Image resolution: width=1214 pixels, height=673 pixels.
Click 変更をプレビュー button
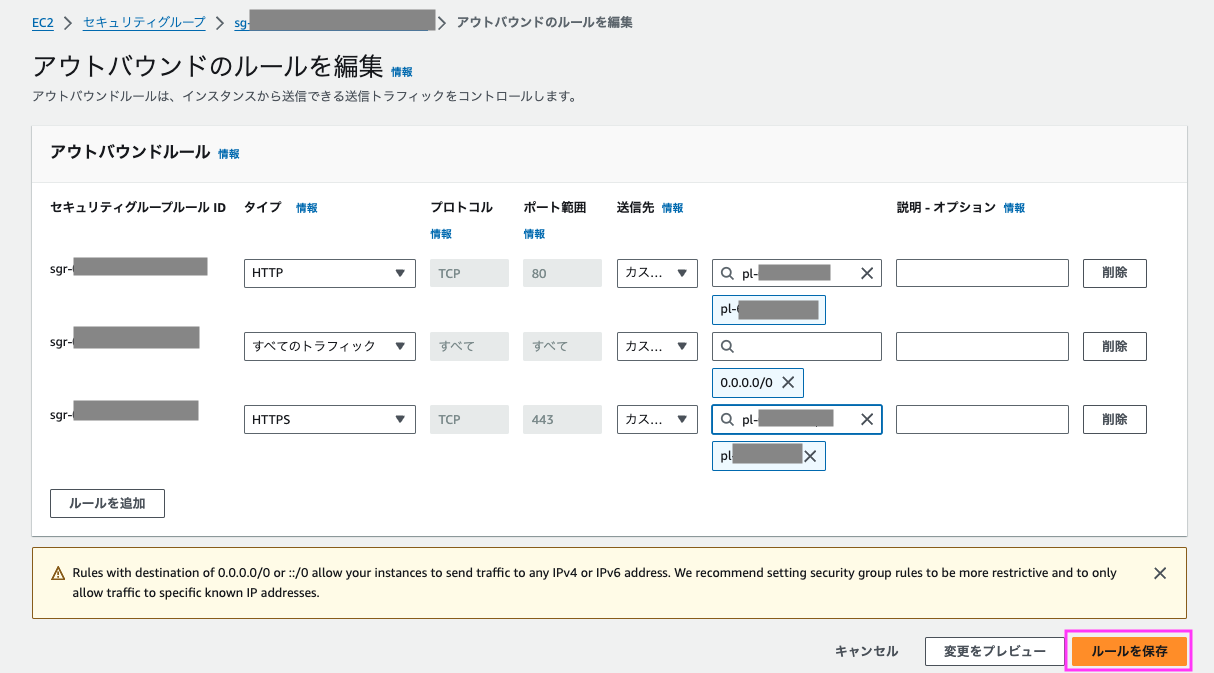[994, 651]
